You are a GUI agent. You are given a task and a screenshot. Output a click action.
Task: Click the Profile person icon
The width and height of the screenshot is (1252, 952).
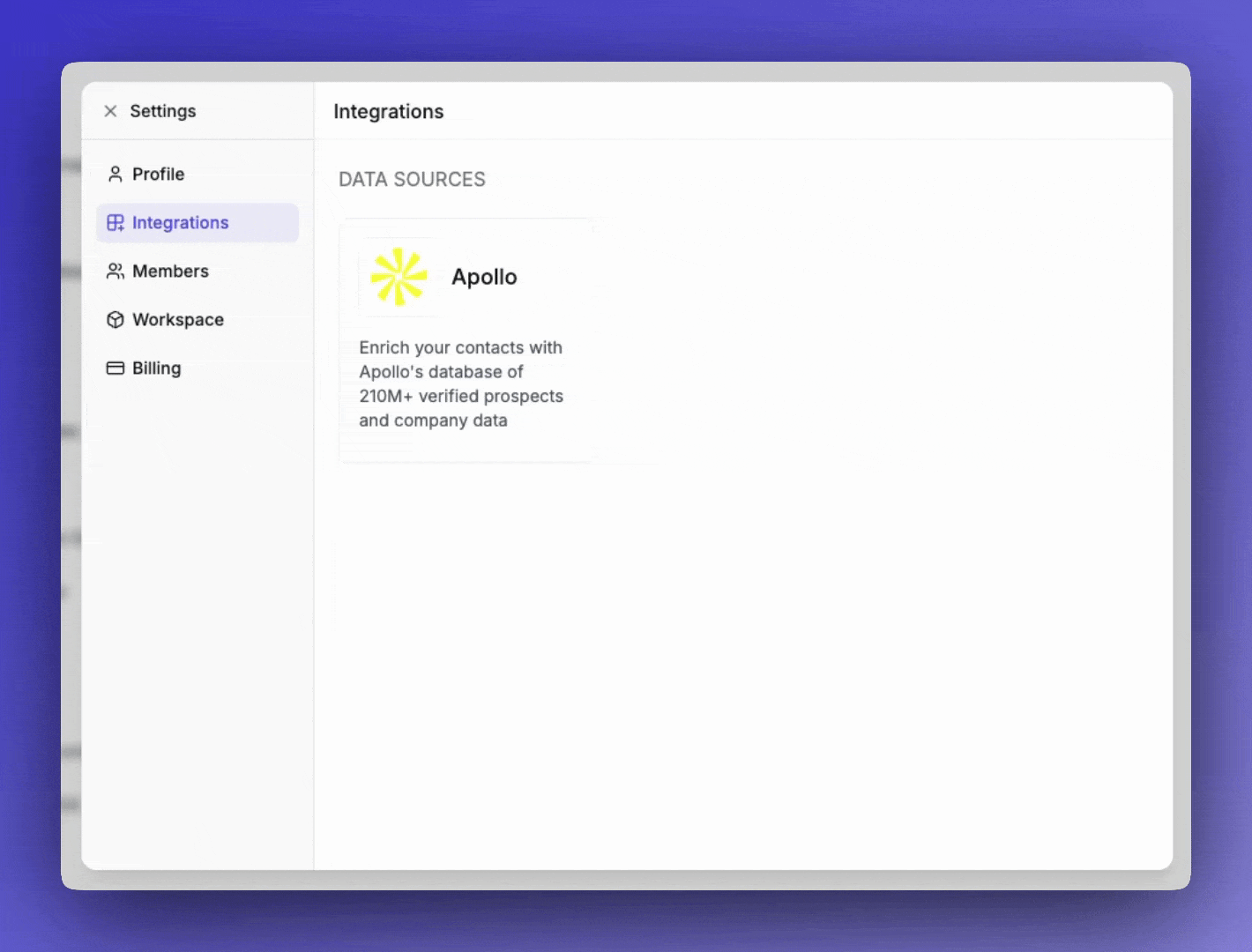pyautogui.click(x=115, y=175)
